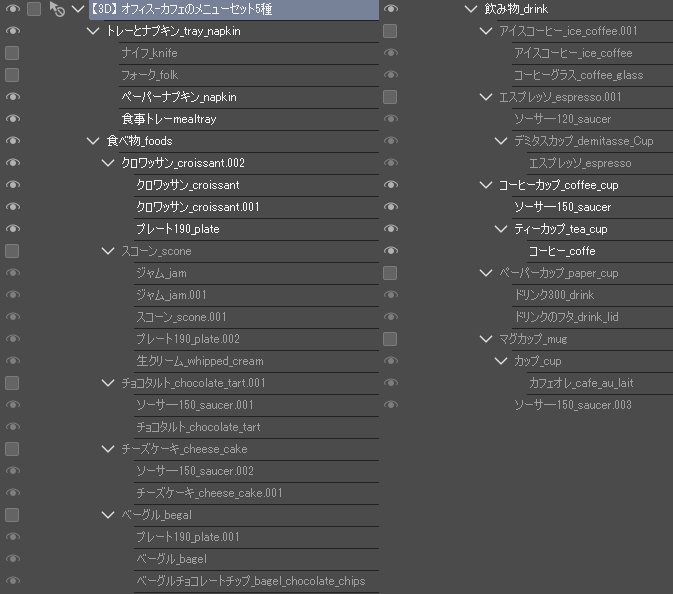The width and height of the screenshot is (673, 594).
Task: Collapse the ティーカップ_tea_cup node
Action: (501, 229)
